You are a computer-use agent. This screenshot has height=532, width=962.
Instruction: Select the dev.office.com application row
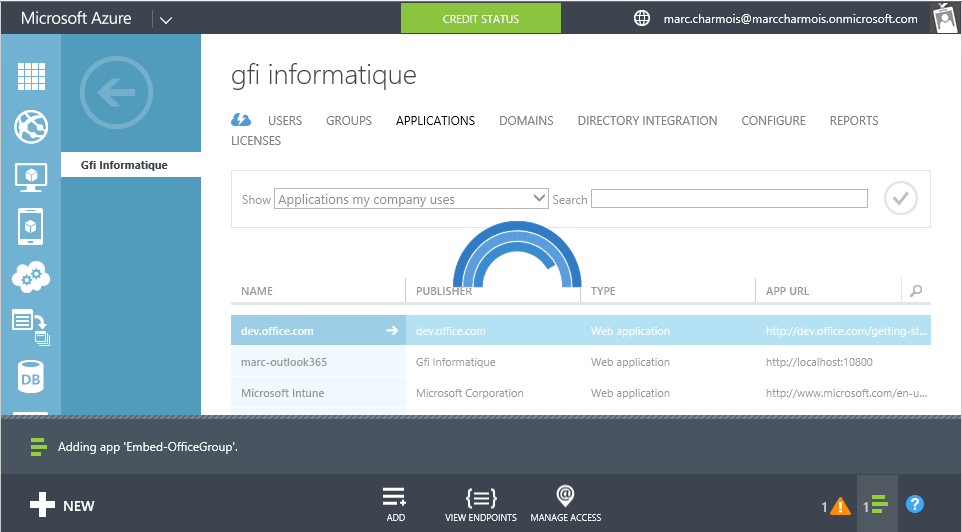(x=580, y=331)
